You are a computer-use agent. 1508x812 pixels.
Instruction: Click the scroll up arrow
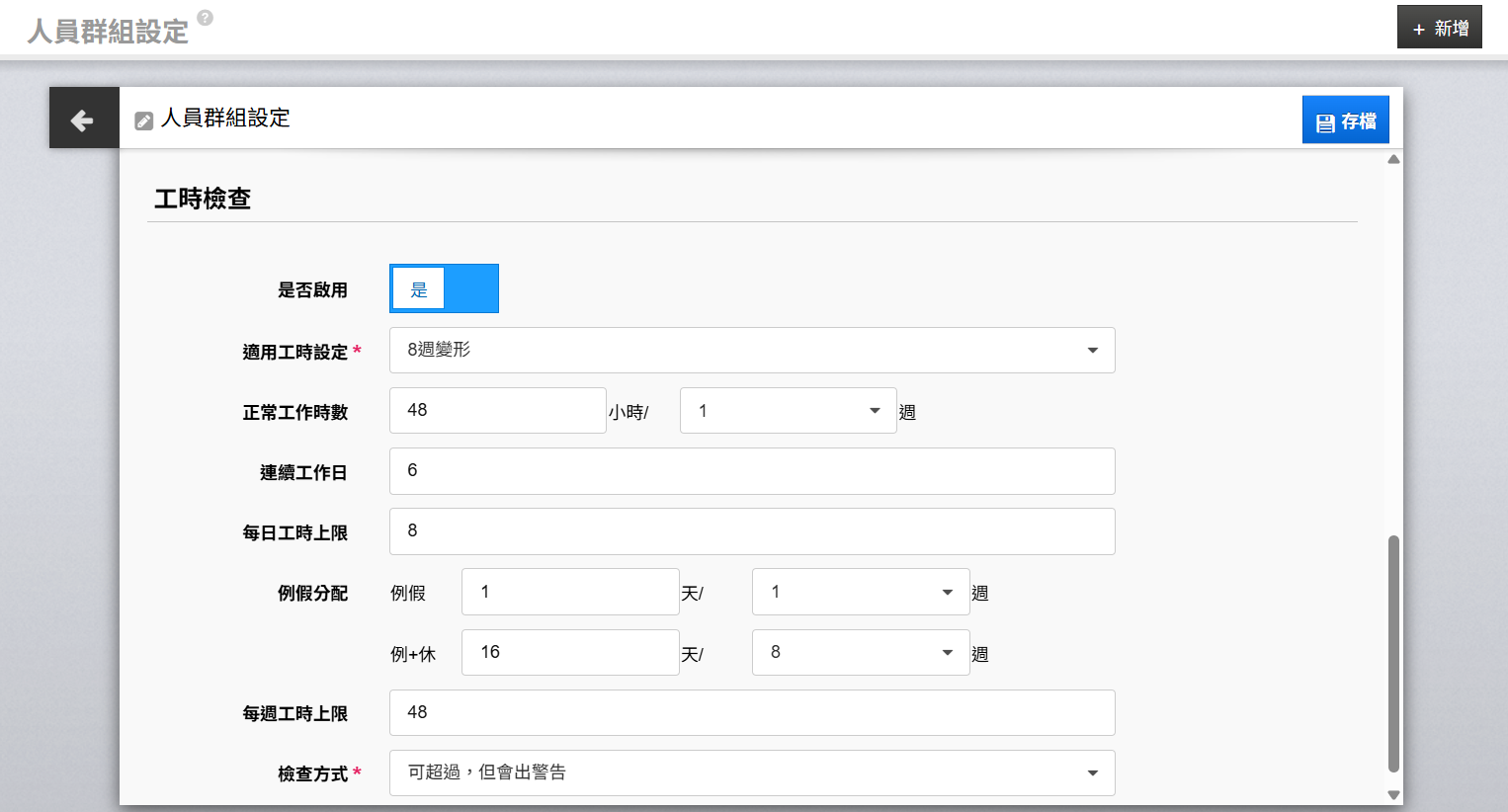(1393, 159)
